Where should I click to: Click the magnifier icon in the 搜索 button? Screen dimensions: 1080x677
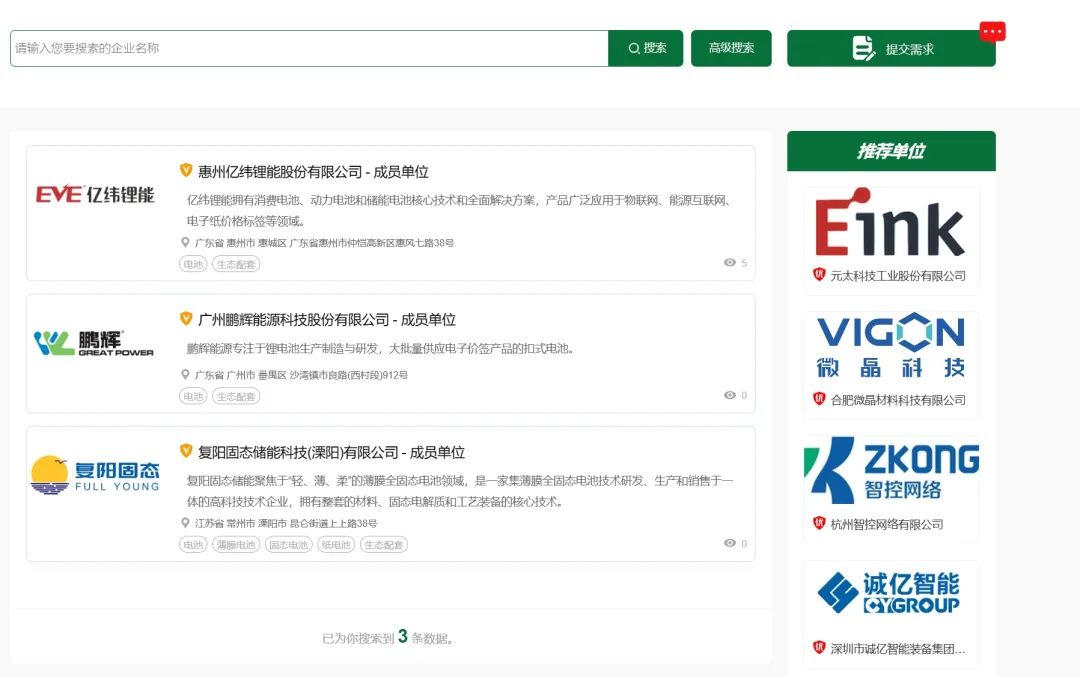tap(634, 47)
